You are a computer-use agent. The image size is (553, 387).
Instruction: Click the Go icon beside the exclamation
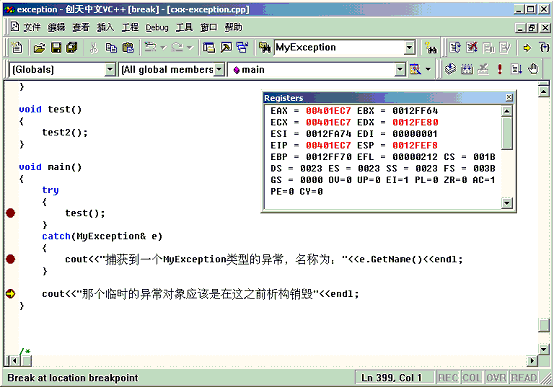coord(516,69)
